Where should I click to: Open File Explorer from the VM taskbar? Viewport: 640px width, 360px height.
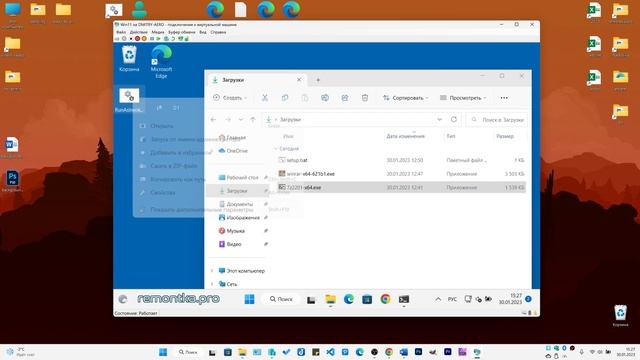pyautogui.click(x=330, y=299)
